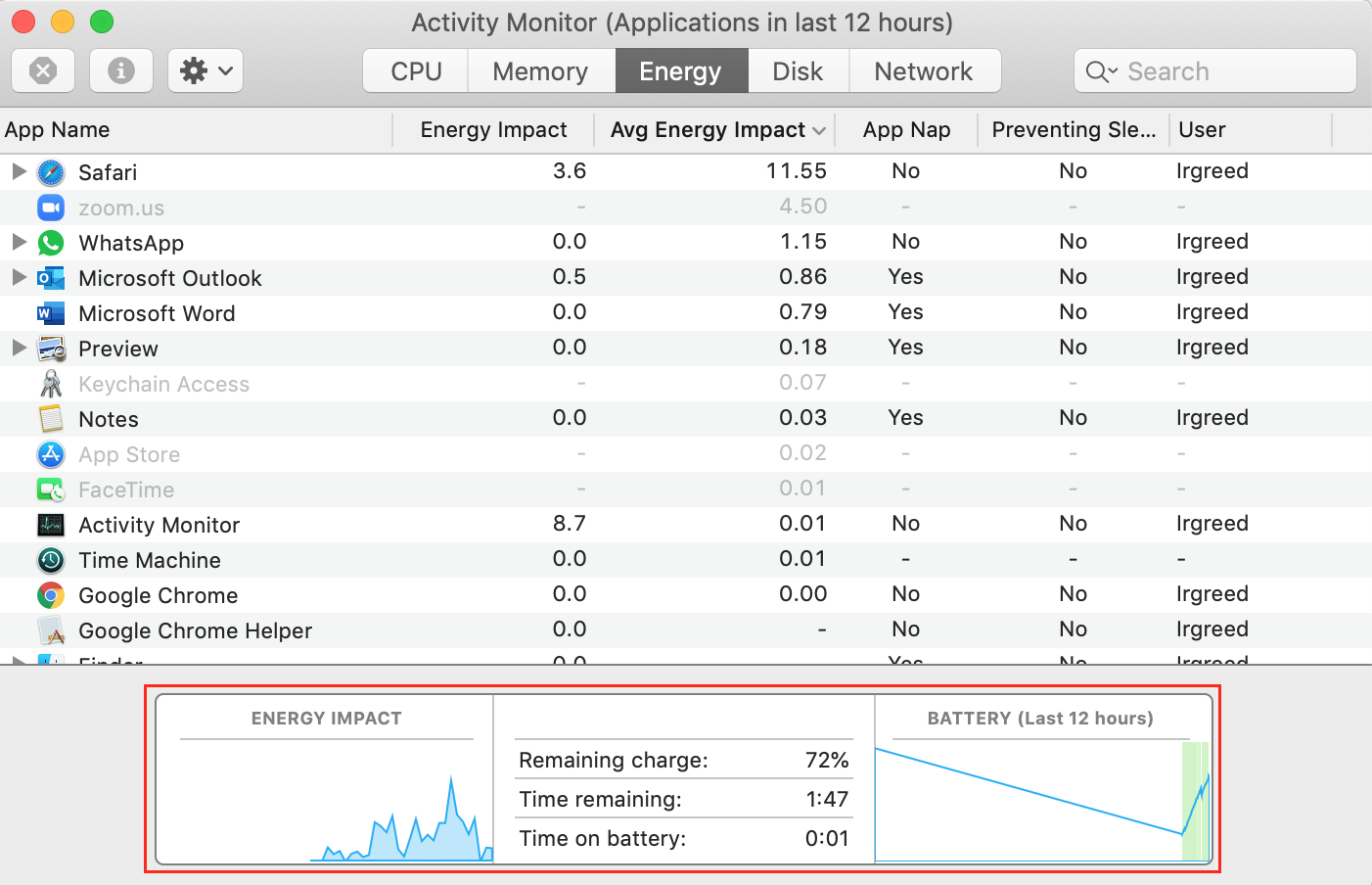
Task: Sort by User column header
Action: [x=1251, y=130]
